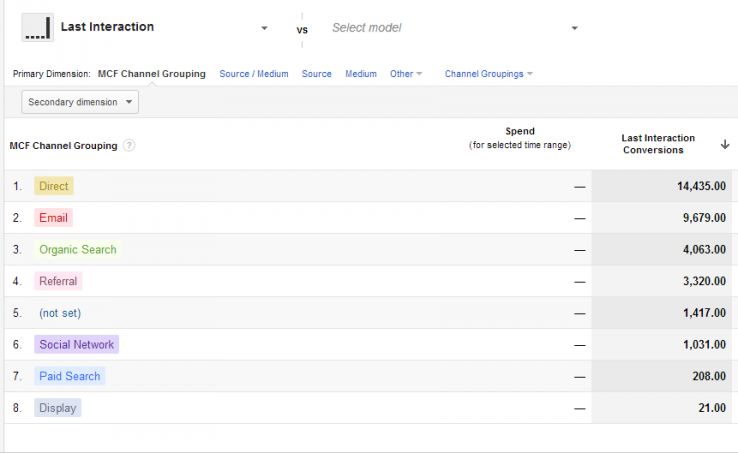Click the Display channel label

point(57,408)
